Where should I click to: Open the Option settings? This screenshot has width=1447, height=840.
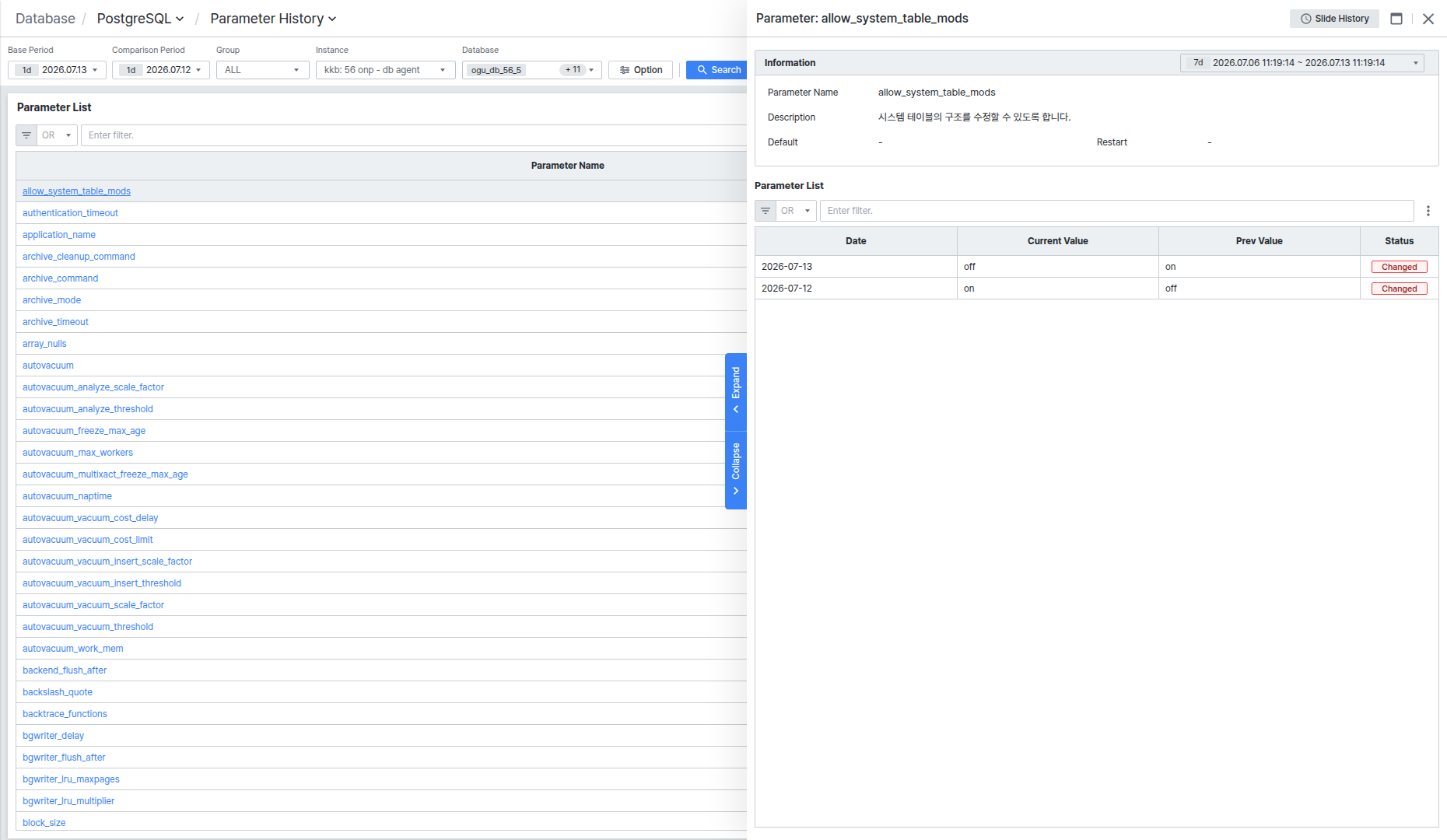[x=641, y=70]
